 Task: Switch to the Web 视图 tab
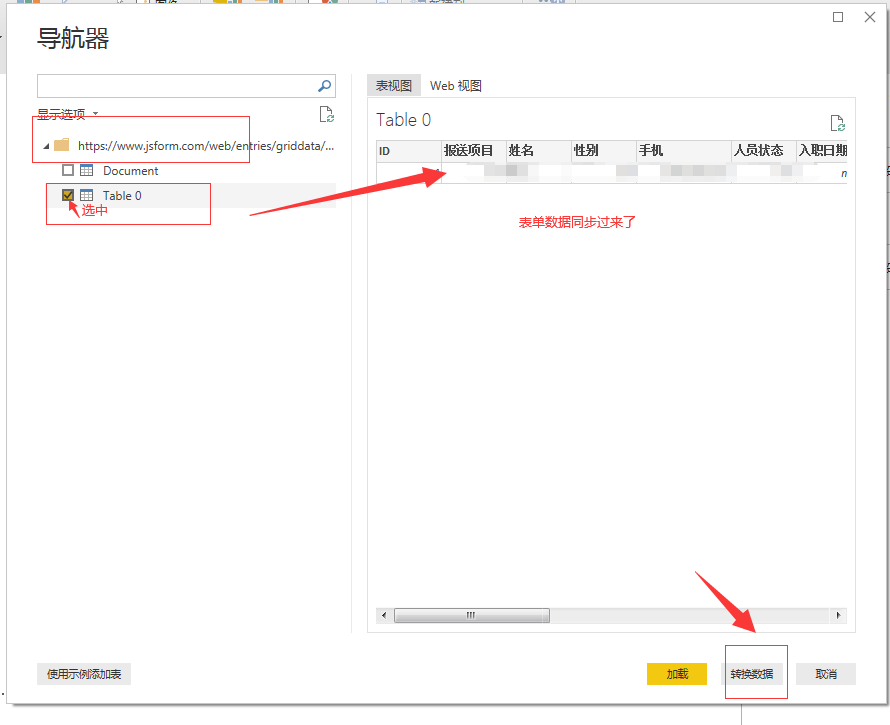point(456,86)
